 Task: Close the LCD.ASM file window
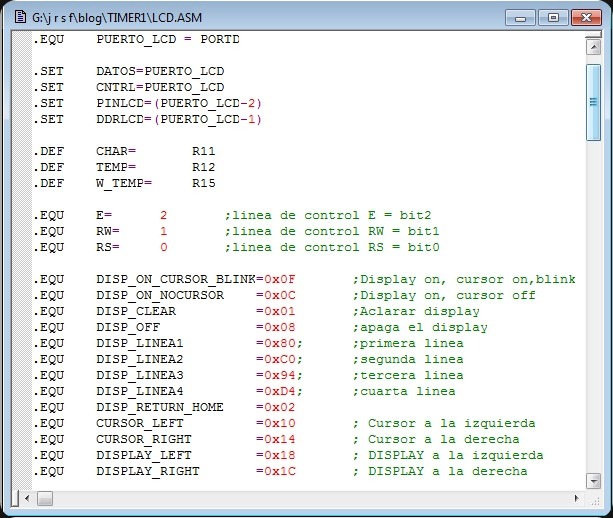coord(585,17)
